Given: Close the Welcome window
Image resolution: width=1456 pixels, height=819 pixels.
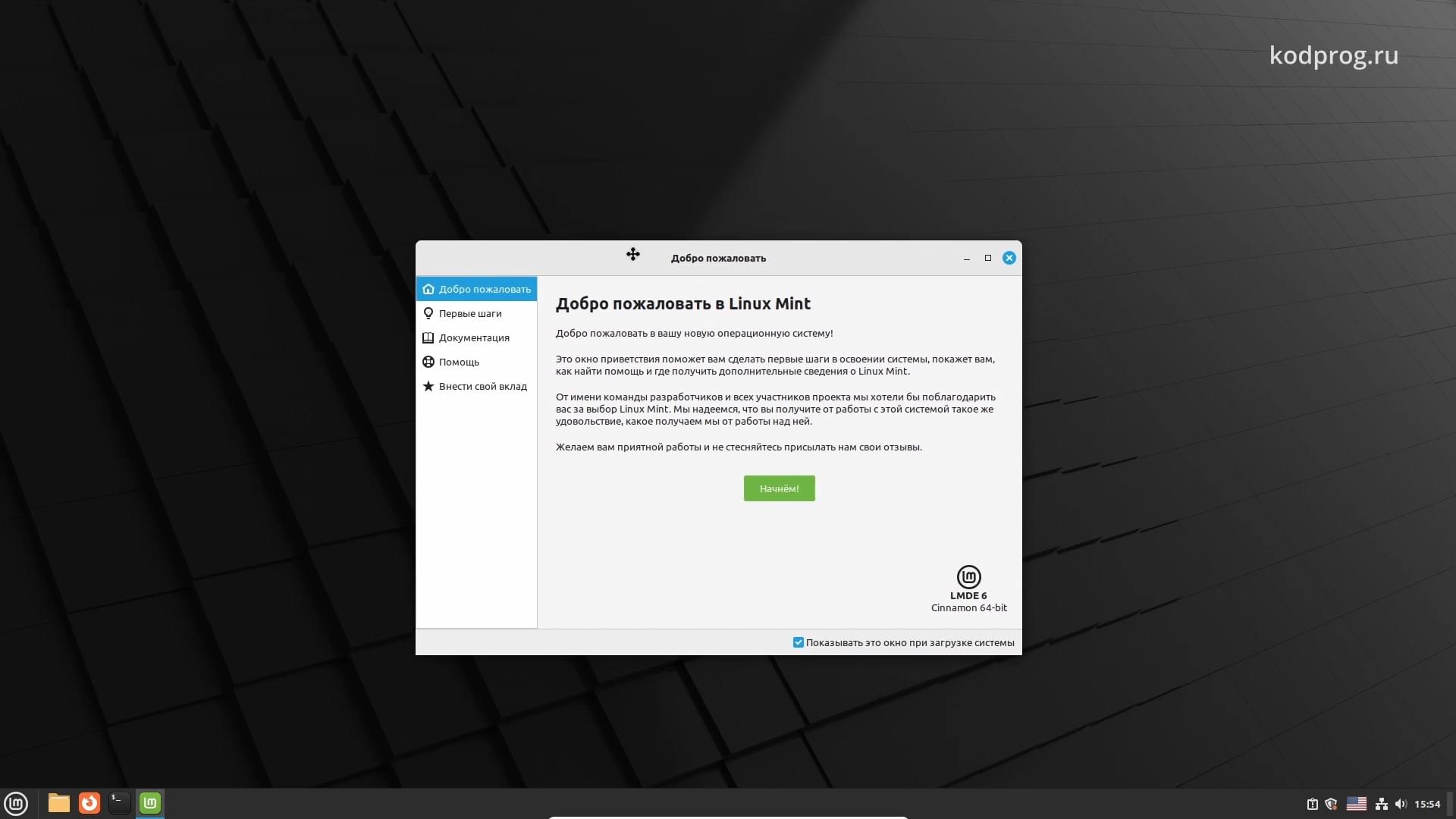Looking at the screenshot, I should (x=1009, y=258).
